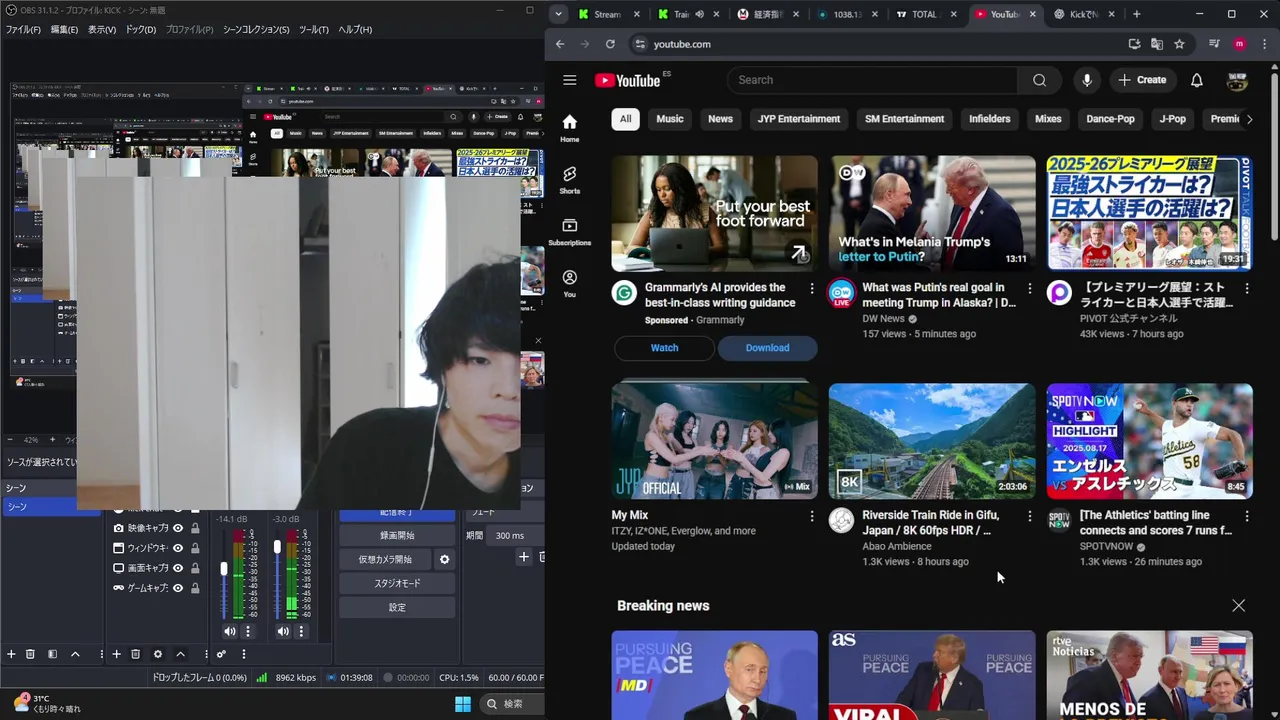Add a scene transition with plus icon

coord(523,557)
